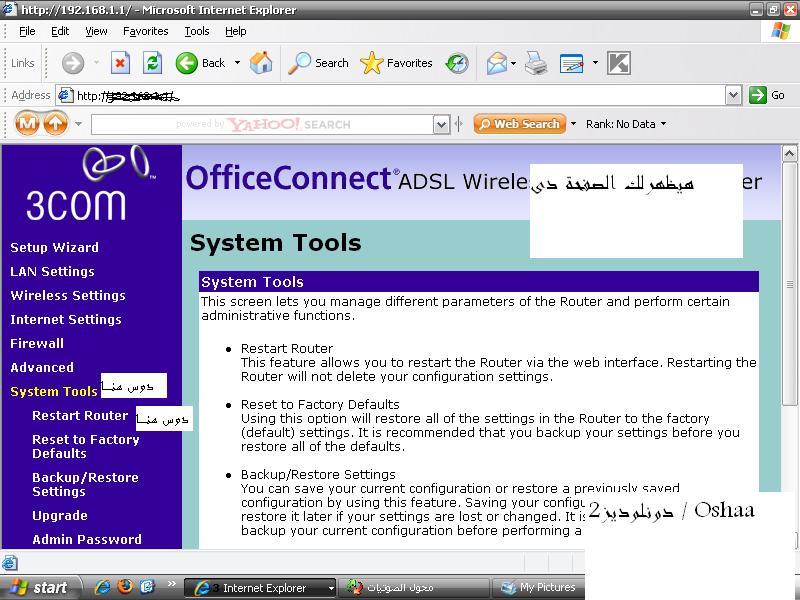Launch Firefox quick launch icon

pos(125,587)
